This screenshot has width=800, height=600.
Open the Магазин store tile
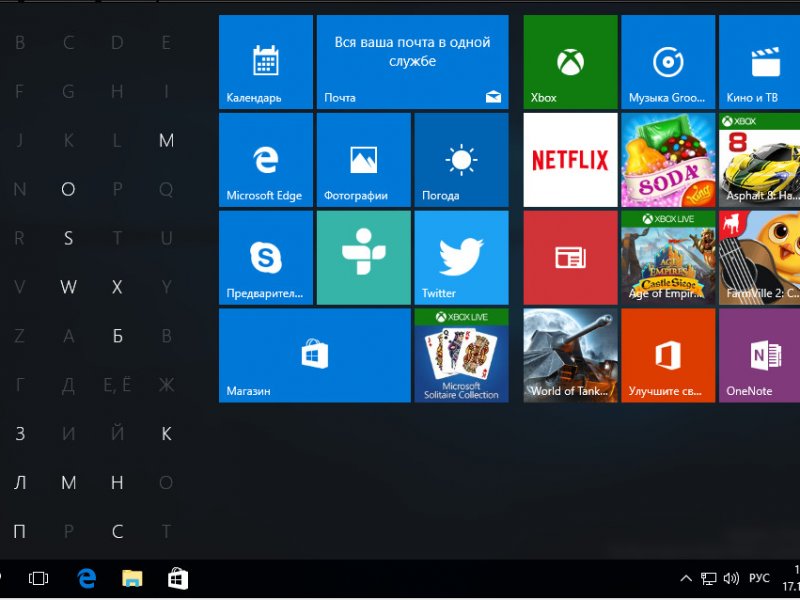315,356
